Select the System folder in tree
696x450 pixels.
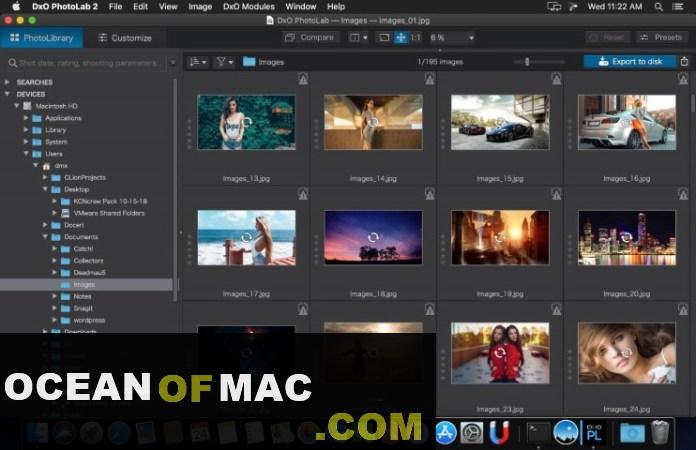(56, 142)
